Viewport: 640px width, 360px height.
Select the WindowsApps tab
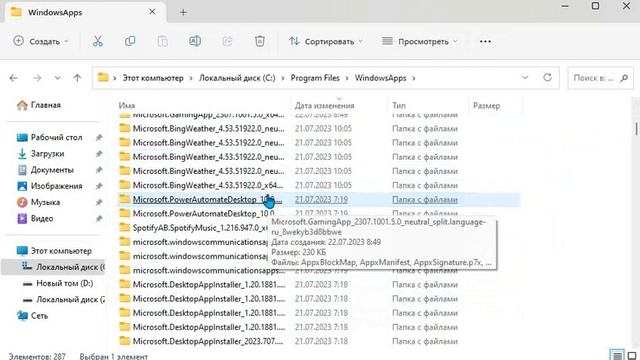(85, 12)
